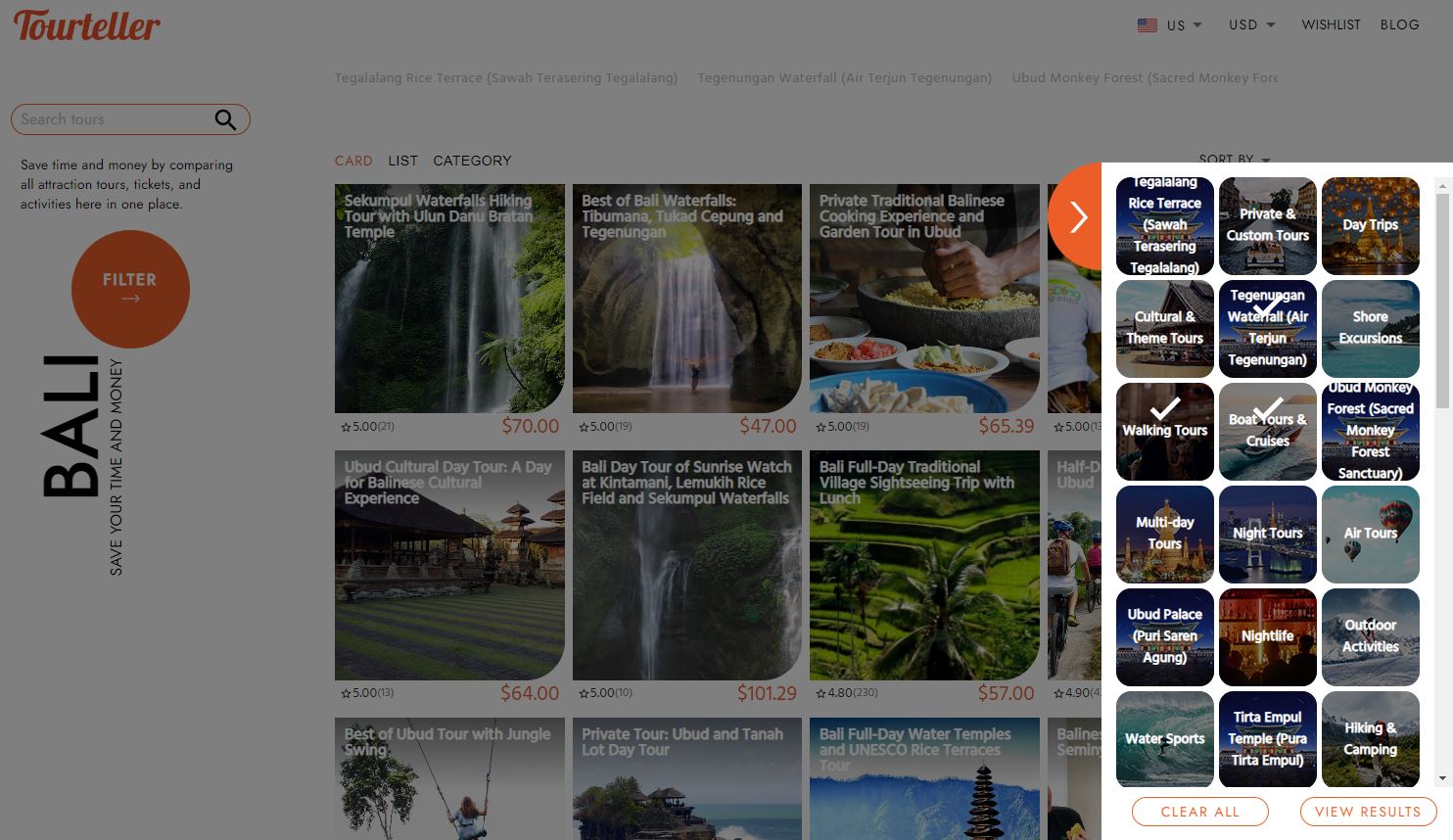Click the 5.00 (21) star rating
This screenshot has height=840, width=1453.
[x=367, y=427]
